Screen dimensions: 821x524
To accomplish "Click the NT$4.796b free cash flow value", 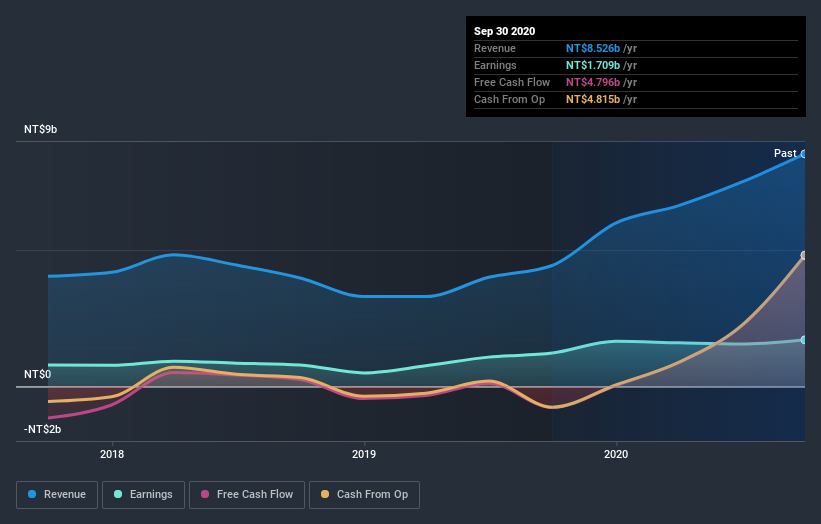I will [593, 82].
